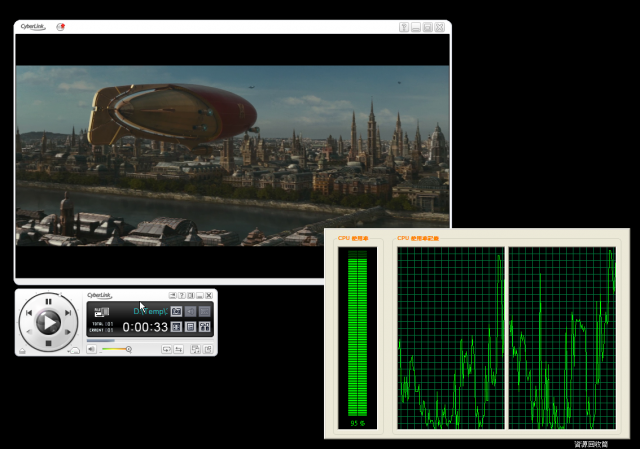Pause playback with the pause icon
Image resolution: width=640 pixels, height=449 pixels.
[x=49, y=302]
